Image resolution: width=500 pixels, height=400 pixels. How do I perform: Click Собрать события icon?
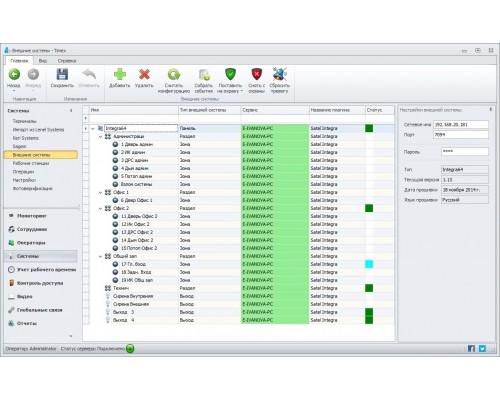[204, 75]
